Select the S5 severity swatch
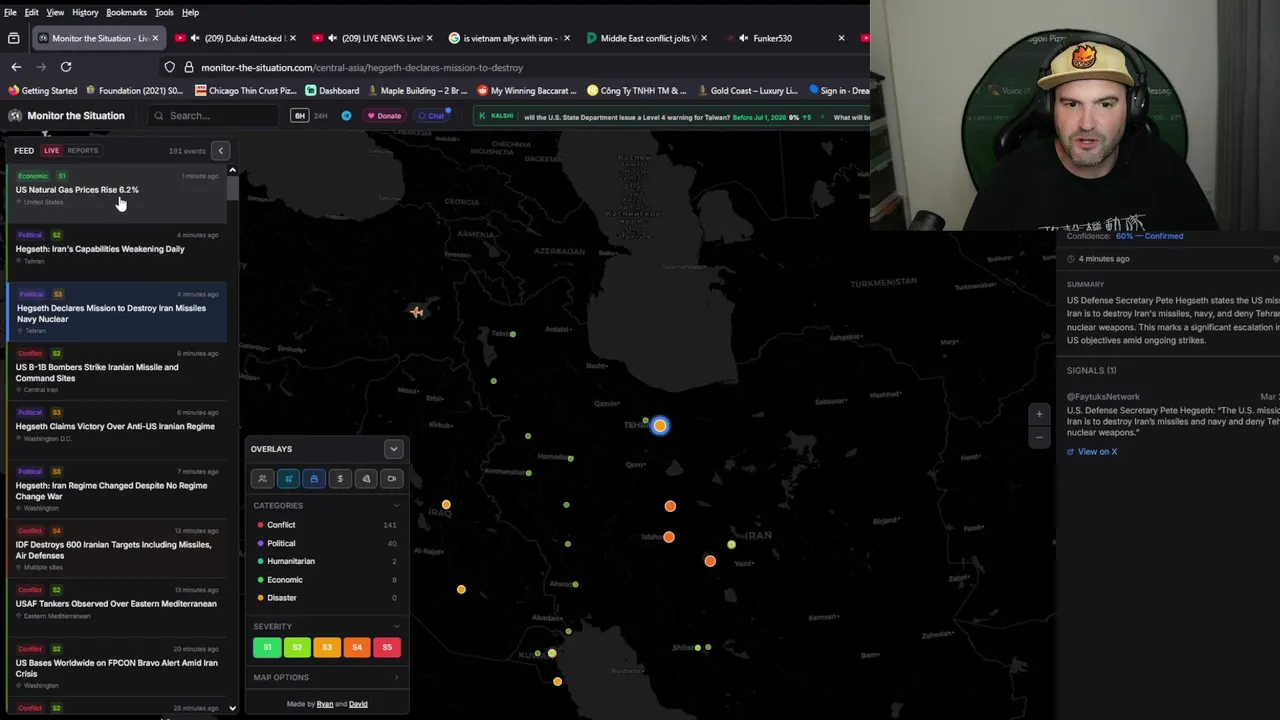The height and width of the screenshot is (720, 1280). [387, 648]
